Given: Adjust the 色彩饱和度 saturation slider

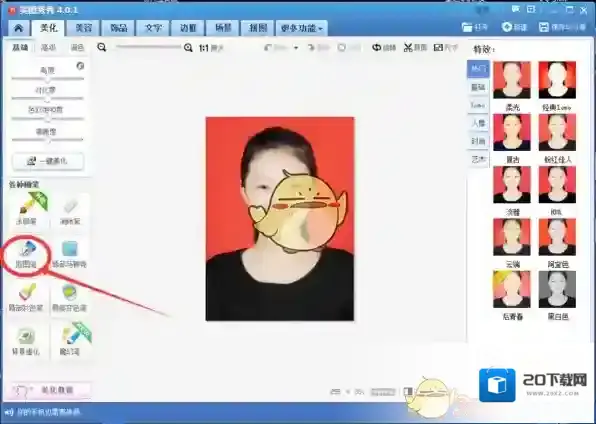Looking at the screenshot, I should 48,119.
